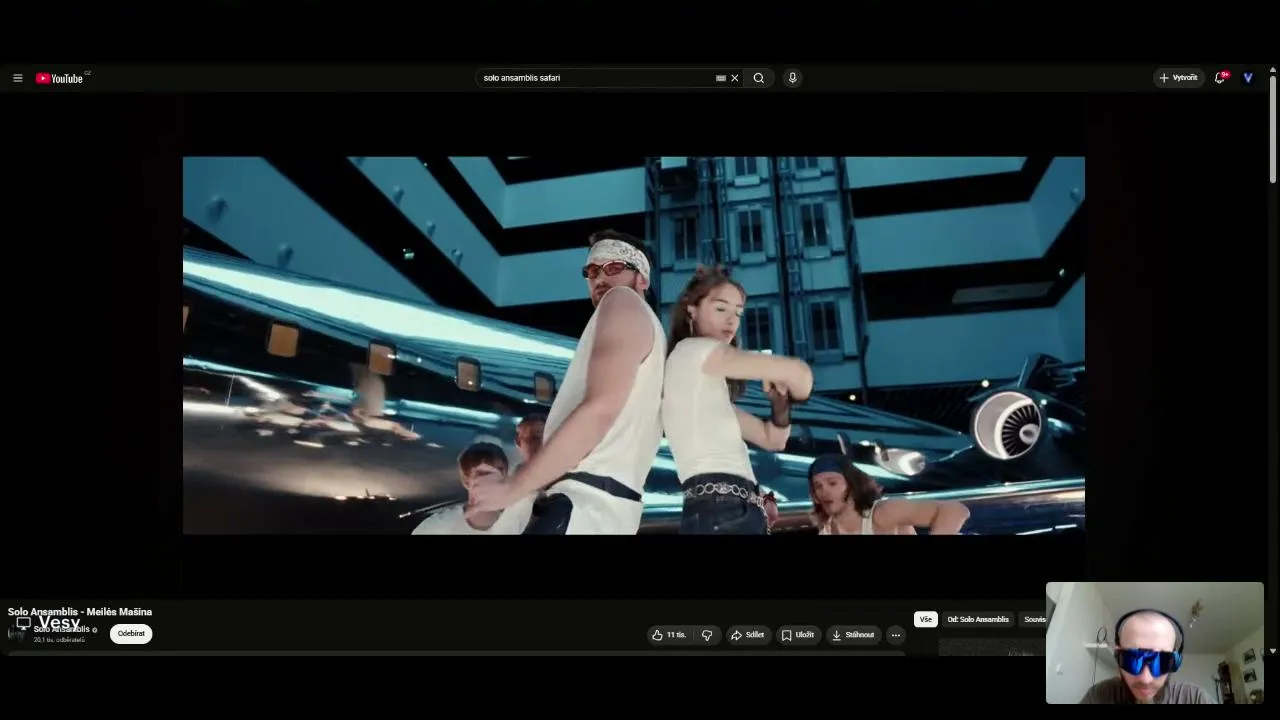
Task: Start voice search with the microphone
Action: [792, 78]
